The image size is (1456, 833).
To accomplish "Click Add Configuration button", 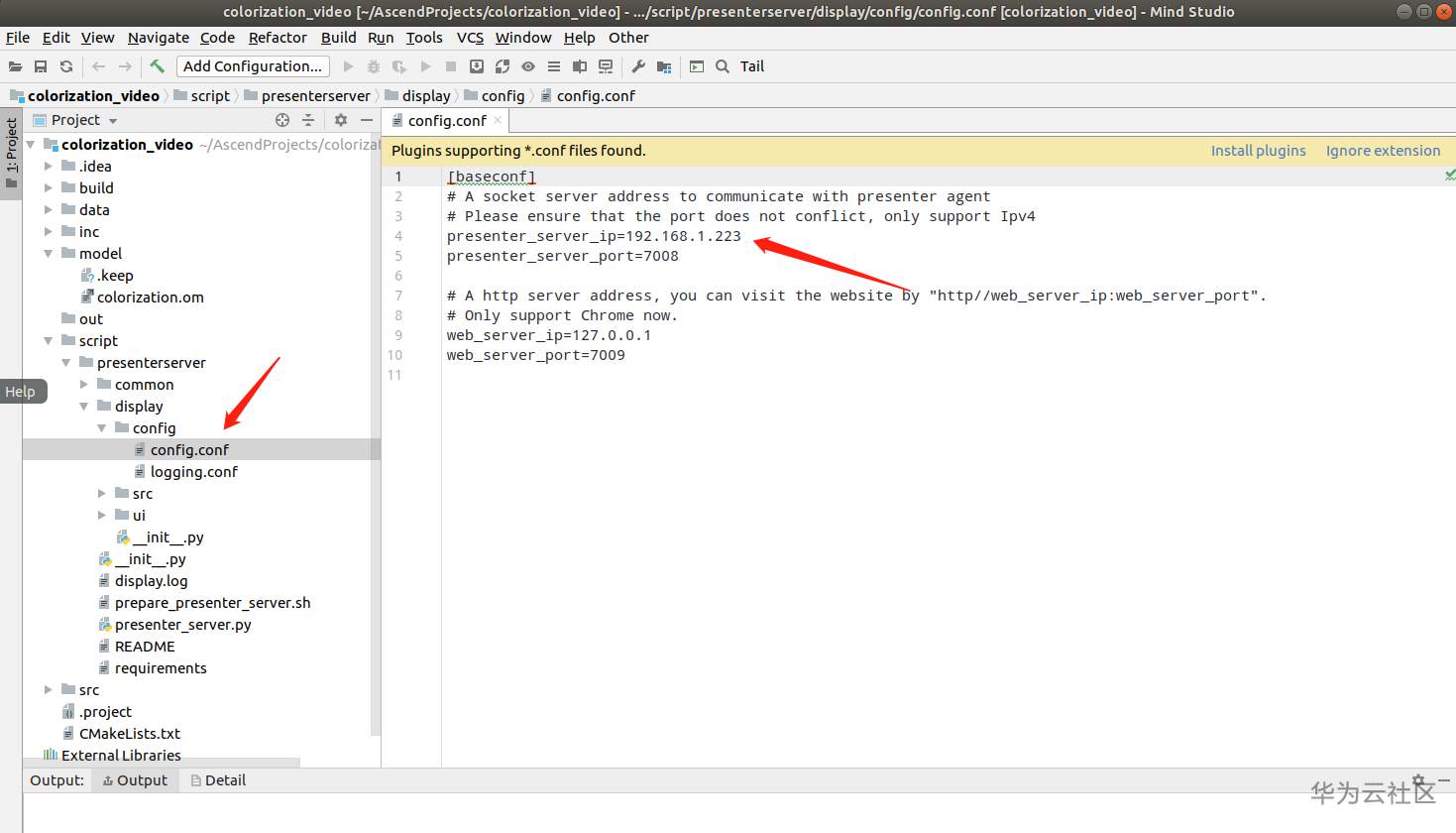I will (x=253, y=66).
